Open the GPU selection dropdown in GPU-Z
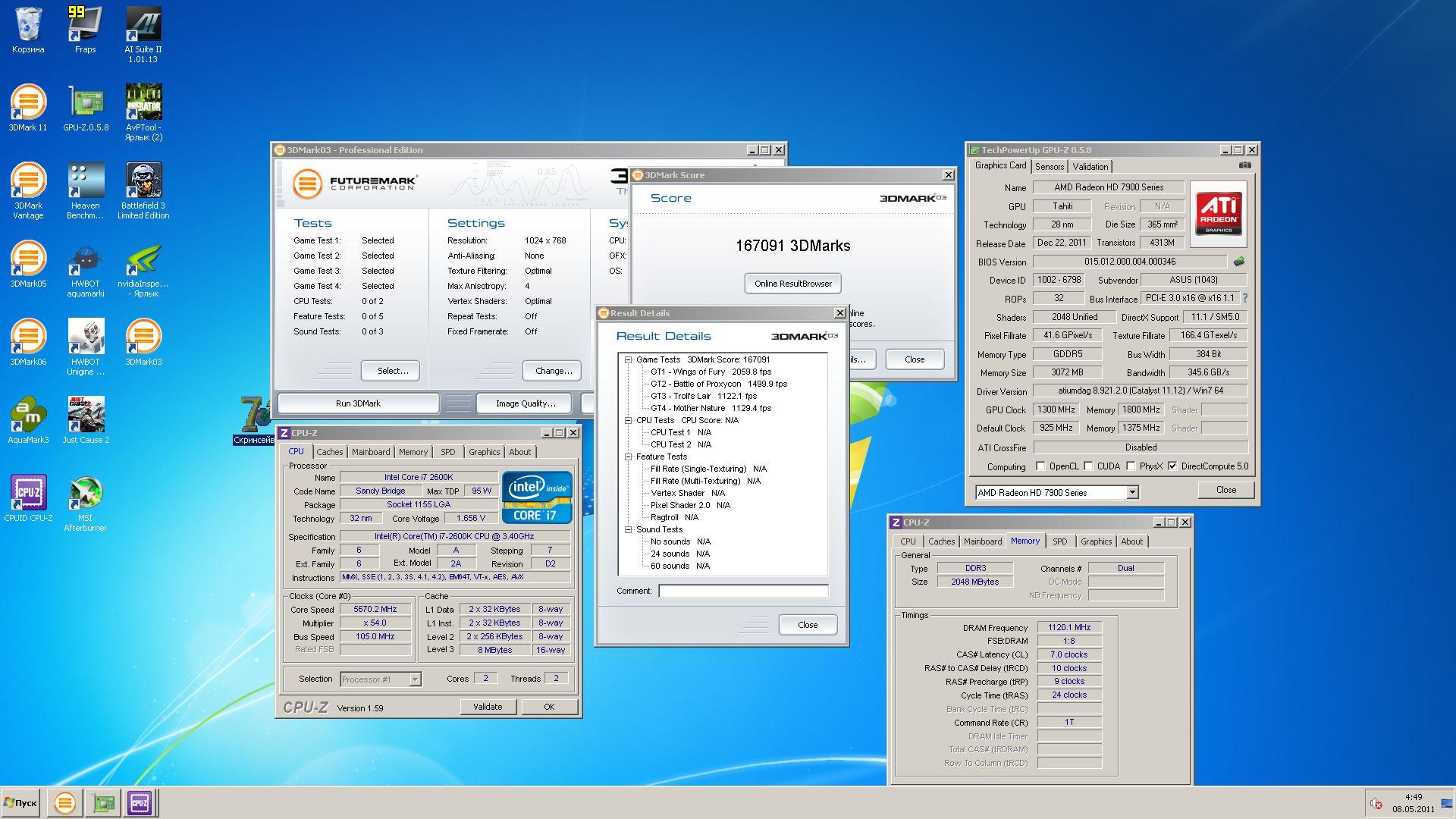The height and width of the screenshot is (819, 1456). coord(1132,493)
